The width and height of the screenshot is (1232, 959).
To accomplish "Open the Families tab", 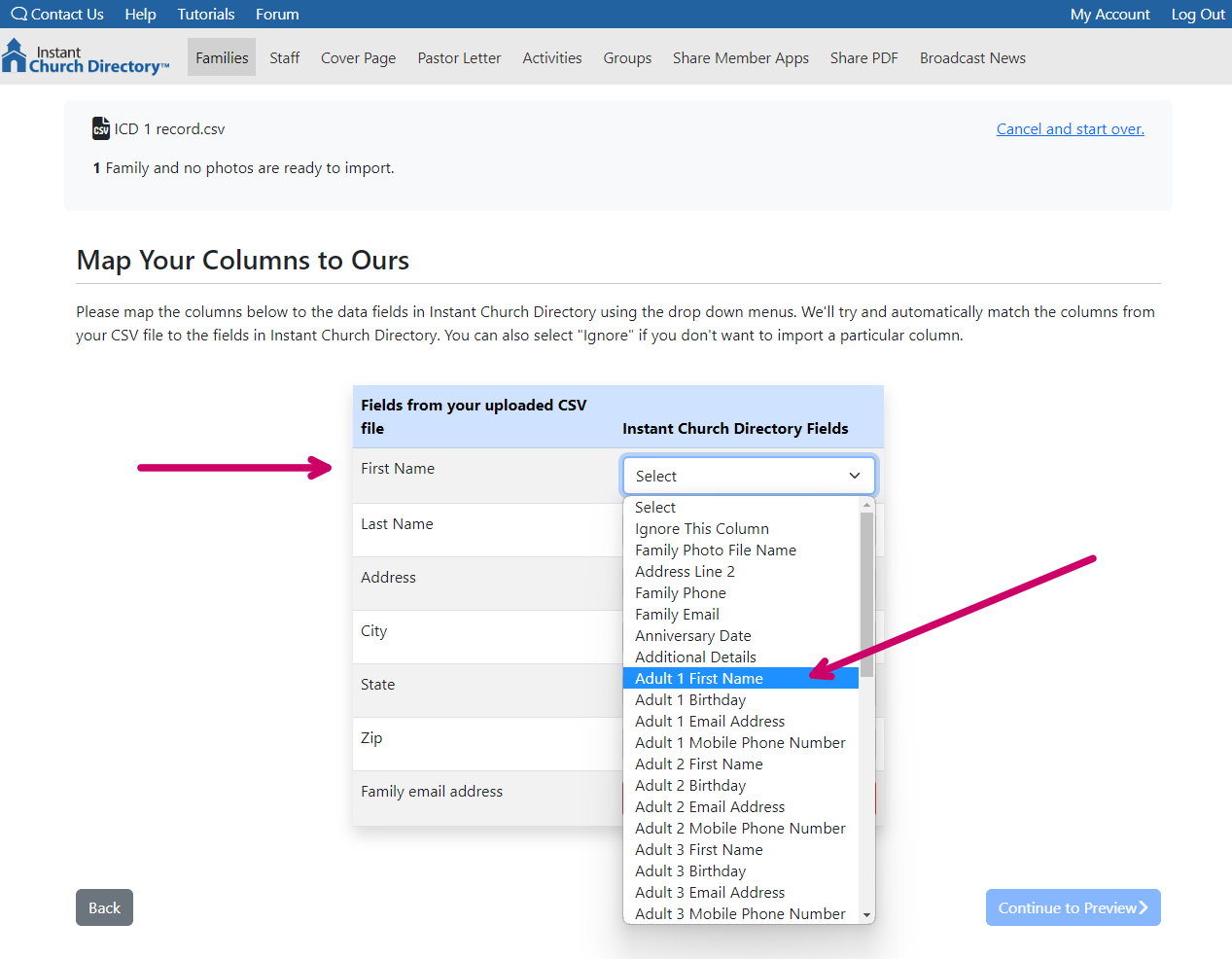I will coord(222,57).
